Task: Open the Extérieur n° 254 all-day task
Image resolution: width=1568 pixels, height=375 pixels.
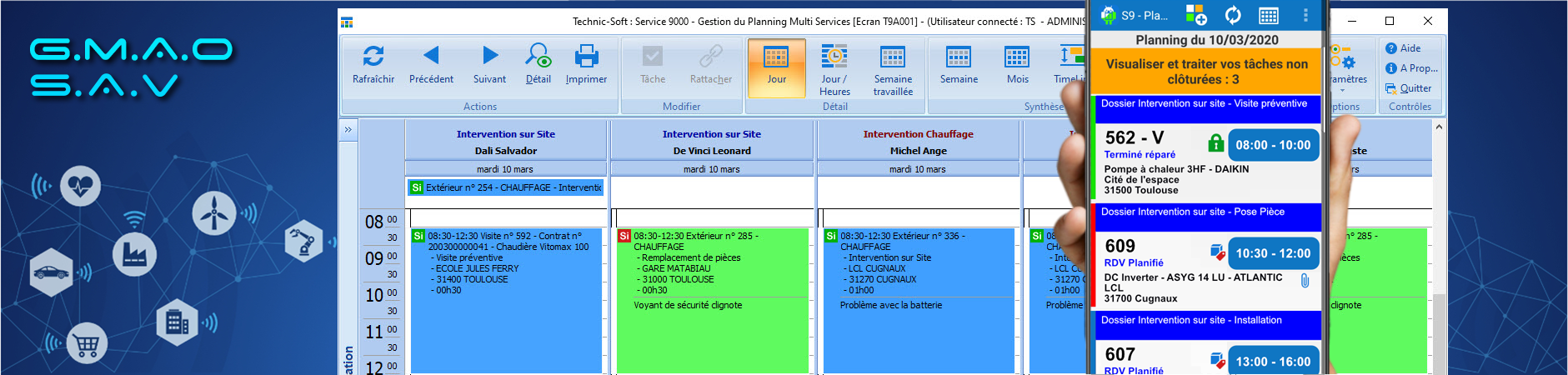Action: tap(506, 187)
